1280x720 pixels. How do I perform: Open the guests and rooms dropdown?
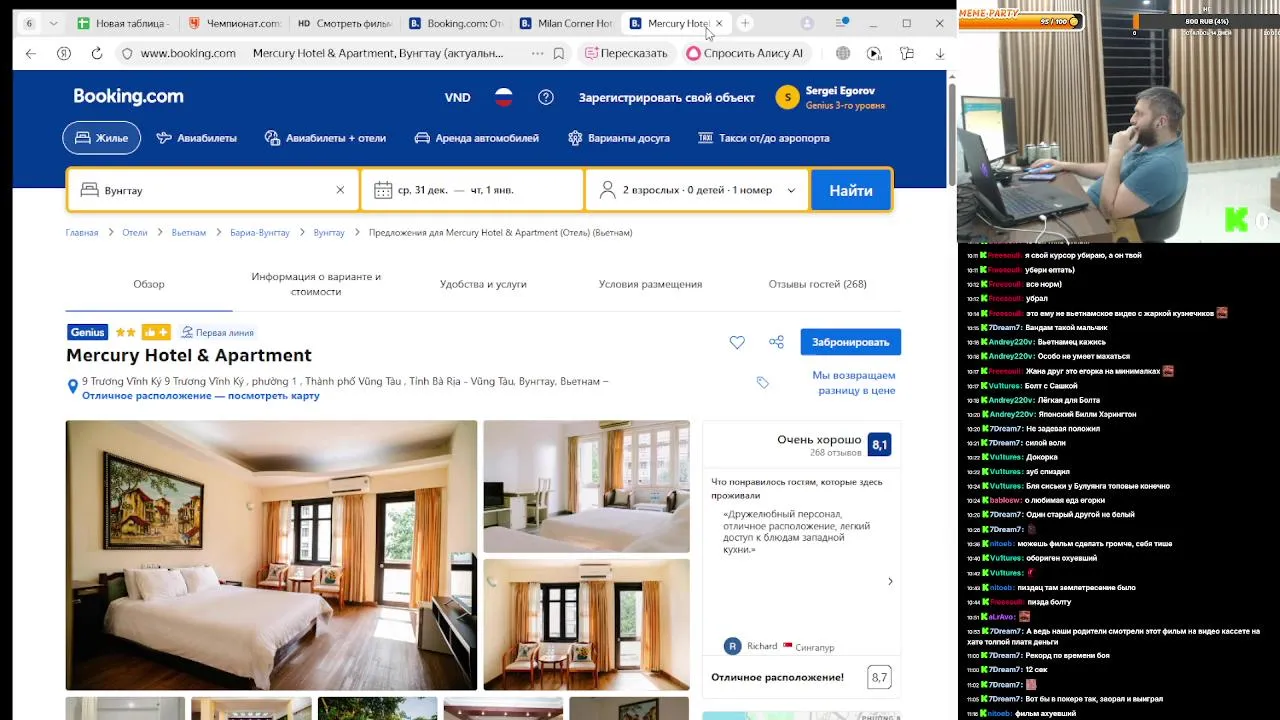[698, 190]
